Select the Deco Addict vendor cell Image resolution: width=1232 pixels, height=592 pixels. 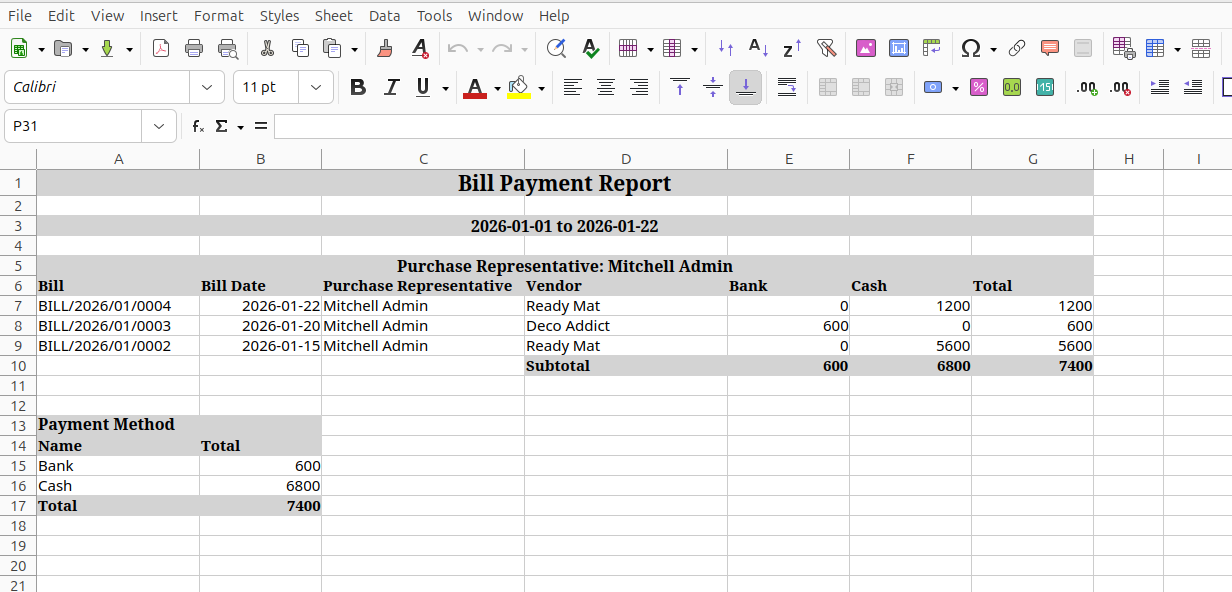coord(626,326)
